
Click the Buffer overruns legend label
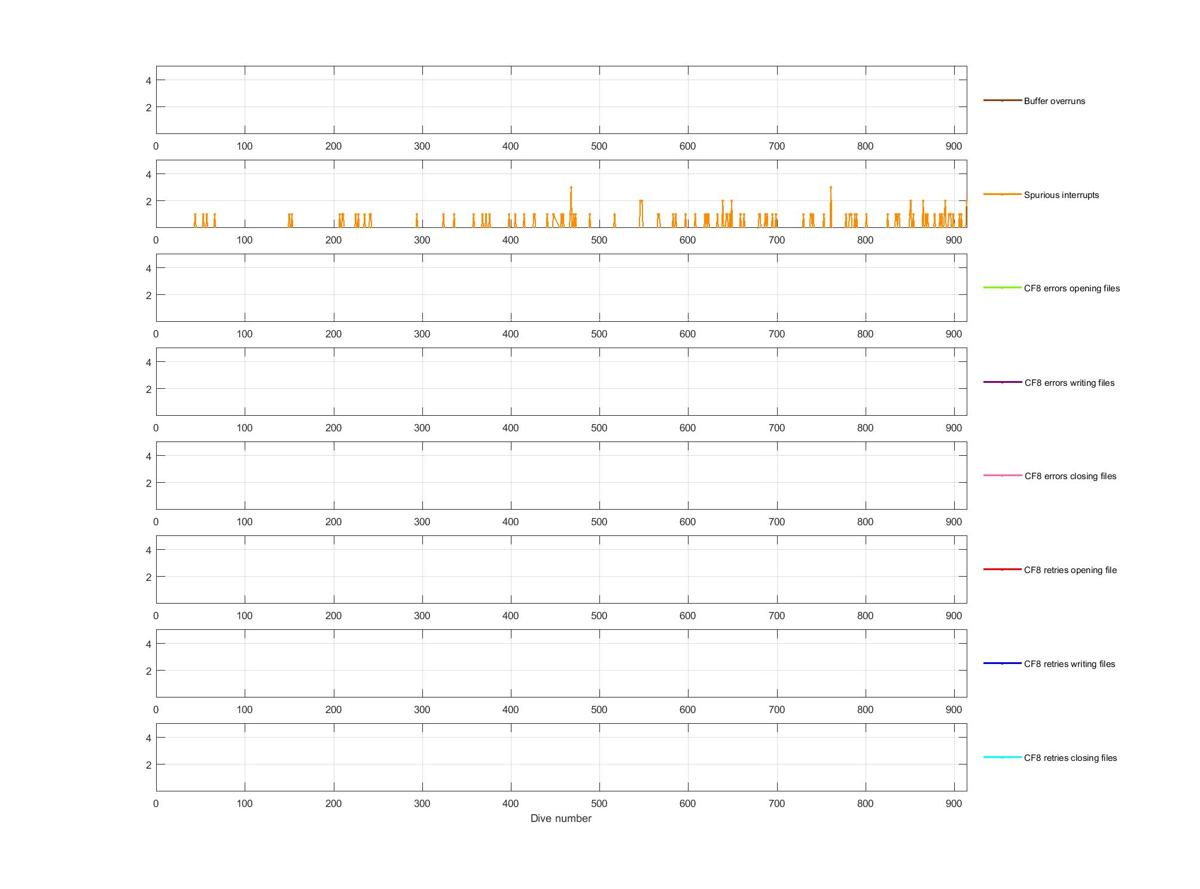[x=1054, y=101]
